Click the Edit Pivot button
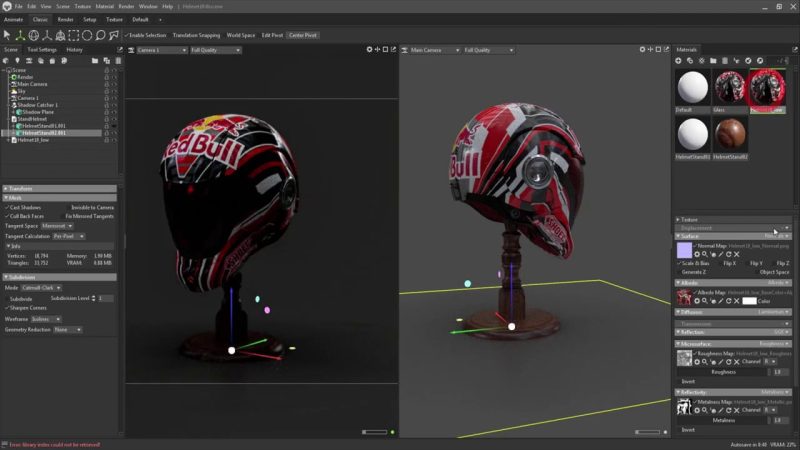This screenshot has width=800, height=450. (x=272, y=35)
